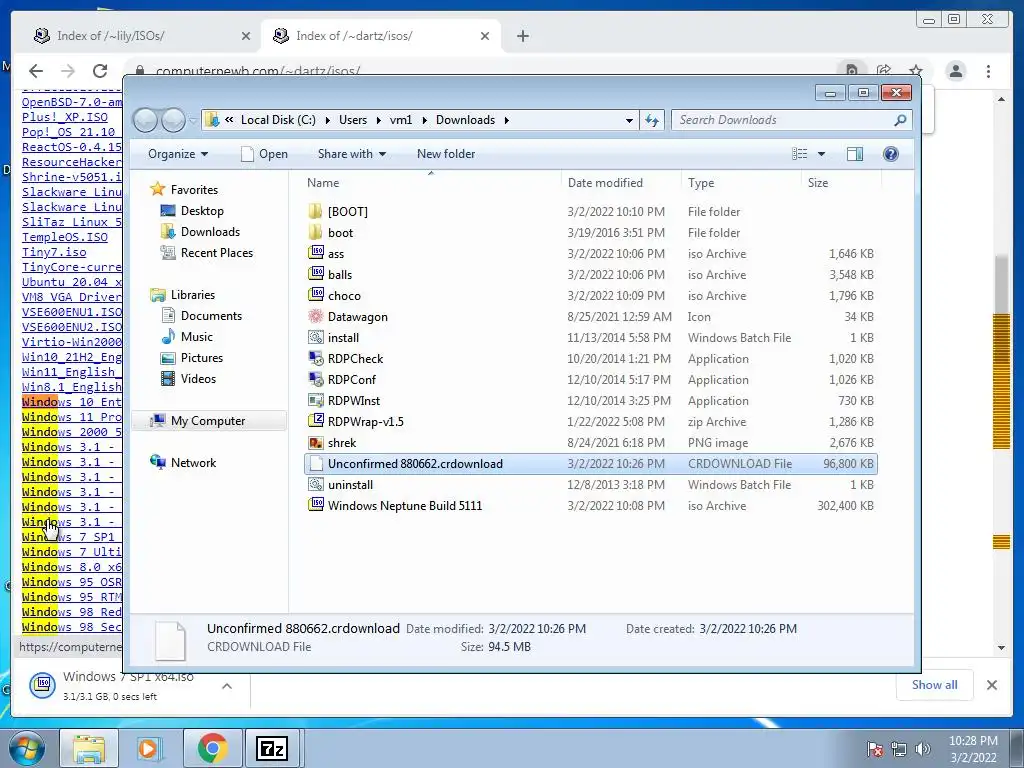Open the Share with dropdown
1024x768 pixels.
pyautogui.click(x=351, y=153)
